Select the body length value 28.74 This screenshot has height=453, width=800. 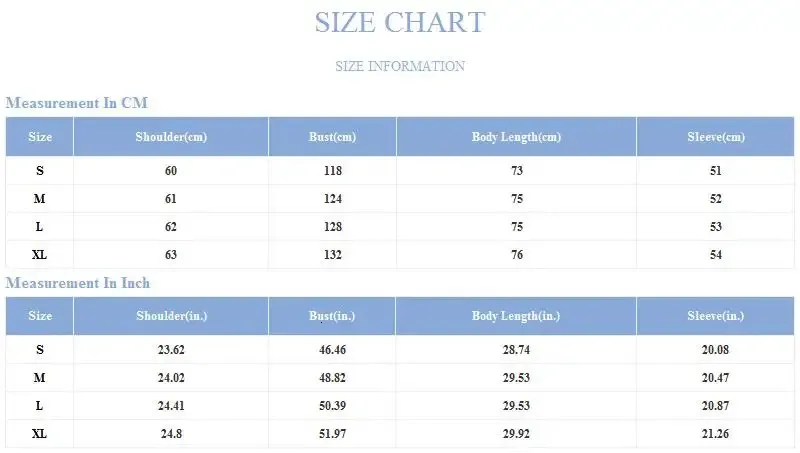pos(516,350)
